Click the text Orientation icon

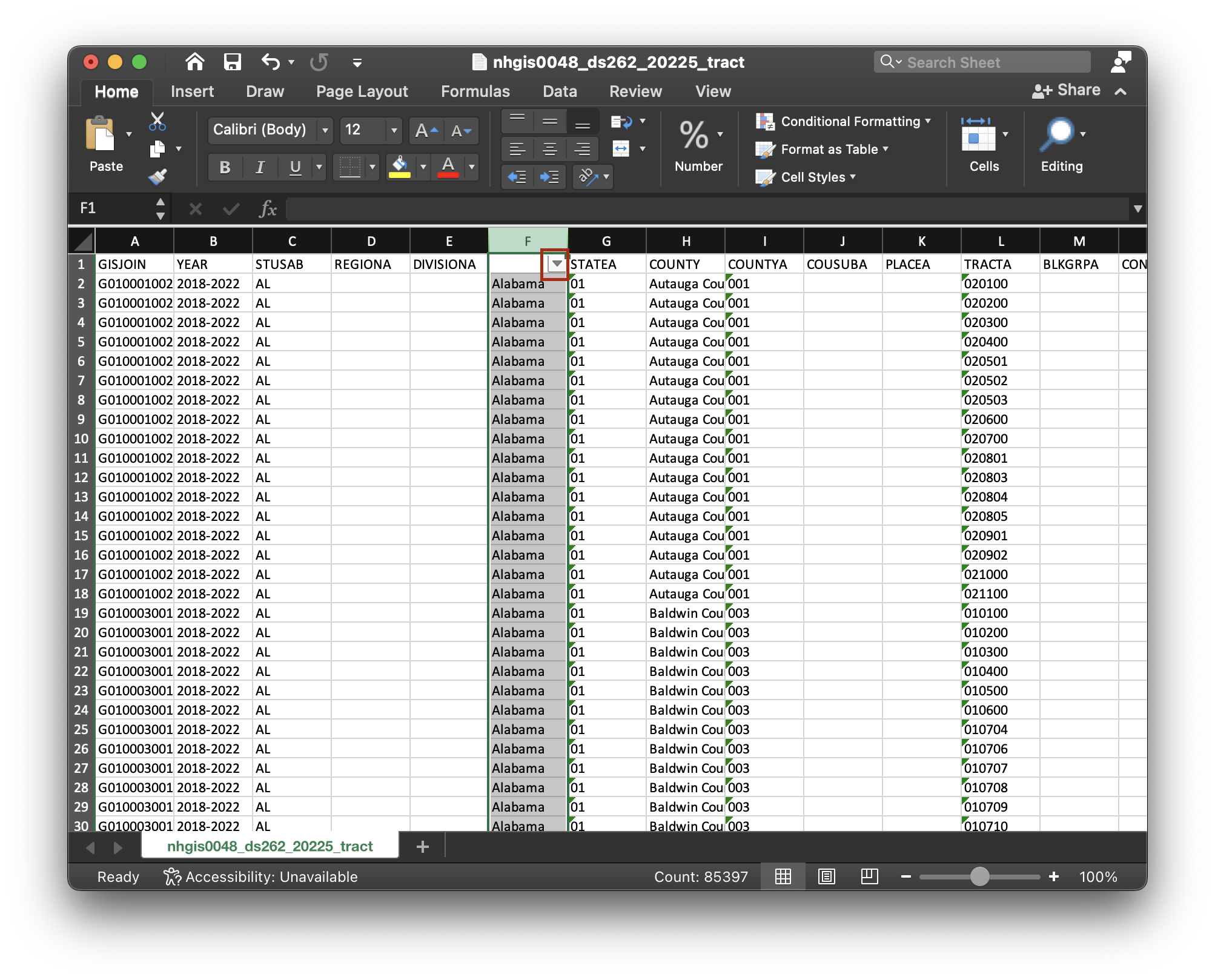click(588, 177)
